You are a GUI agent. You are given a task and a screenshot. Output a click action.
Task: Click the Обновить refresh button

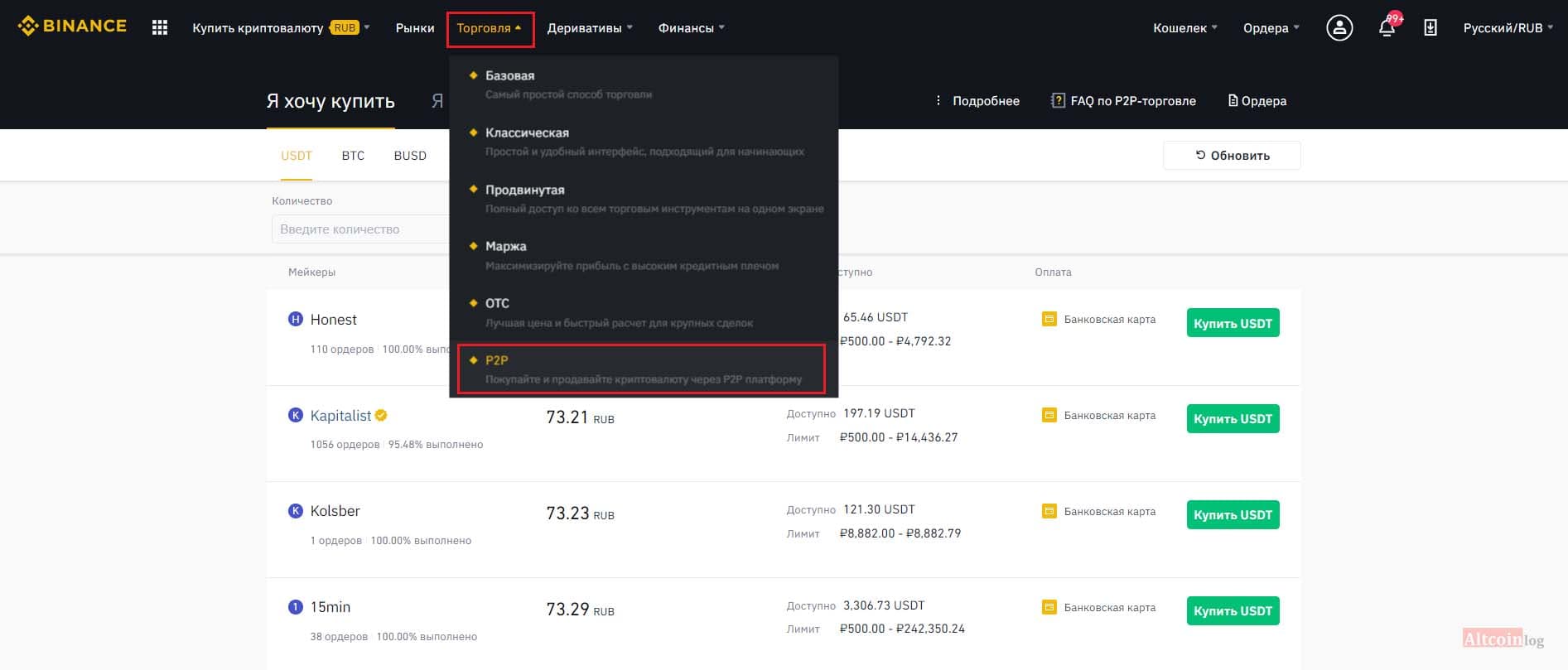click(1232, 156)
